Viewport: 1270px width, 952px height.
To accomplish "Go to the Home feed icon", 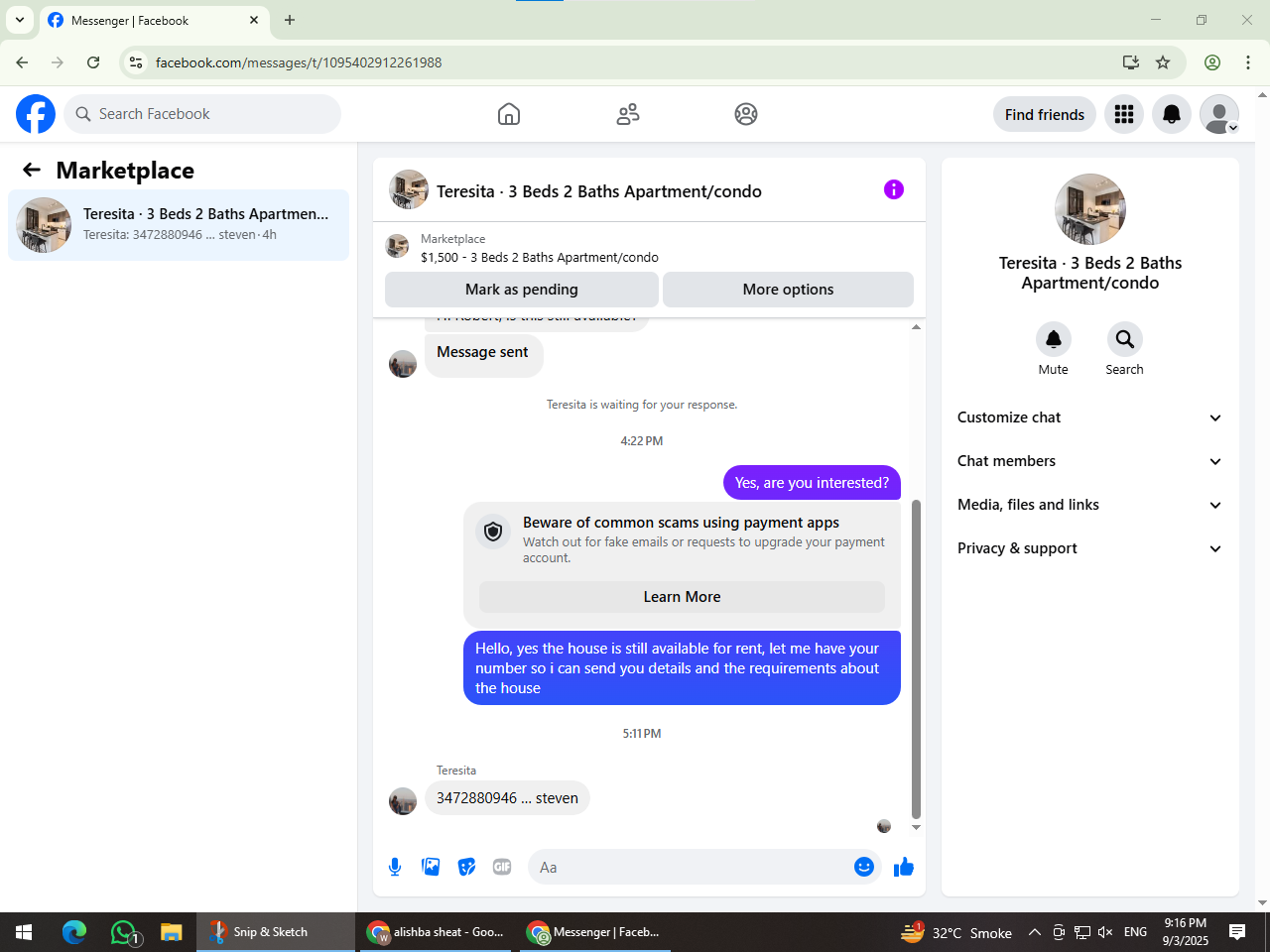I will (x=509, y=114).
